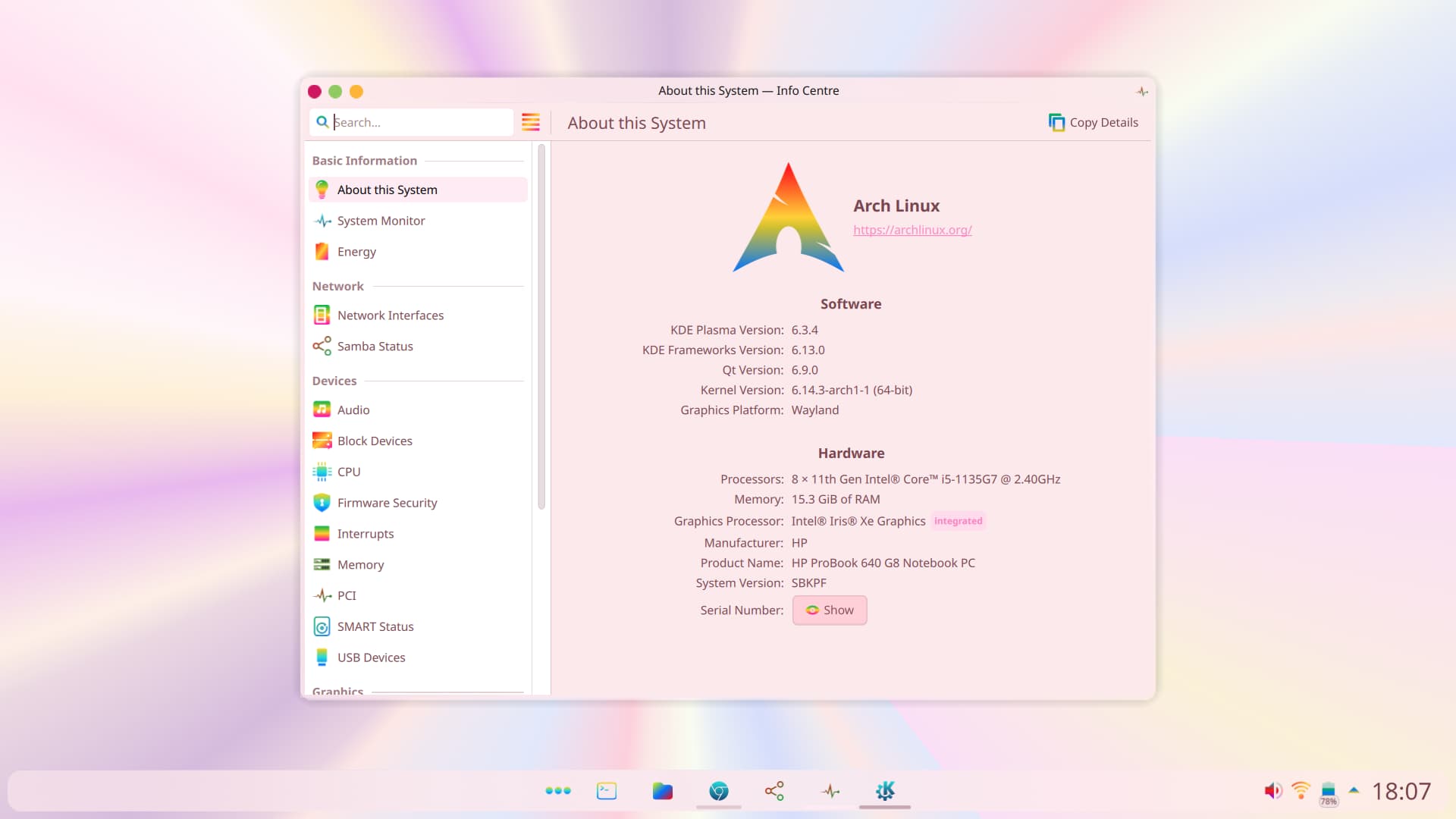Open USB Devices page

point(418,657)
